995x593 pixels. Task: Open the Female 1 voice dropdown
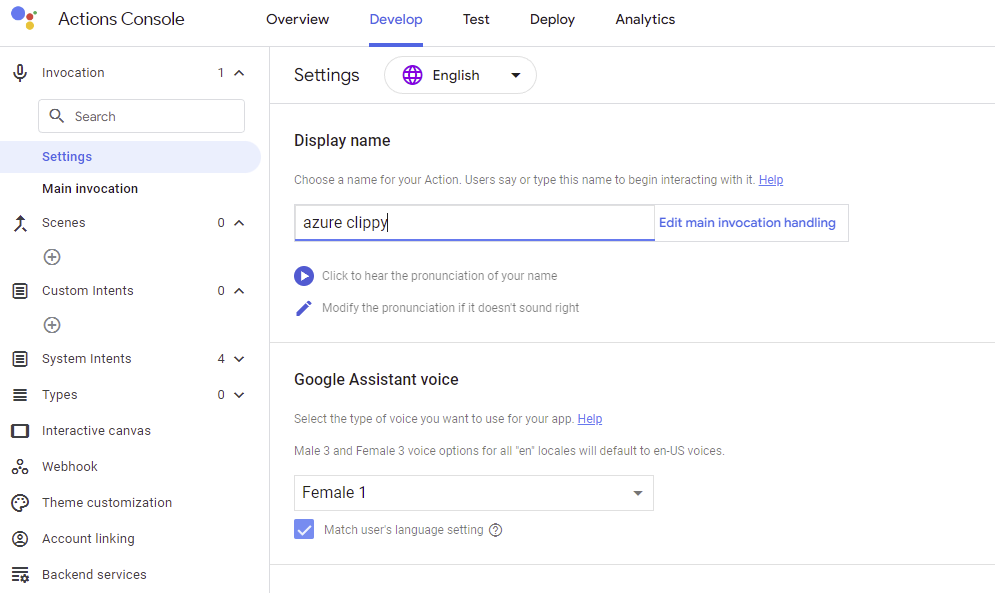(x=473, y=493)
